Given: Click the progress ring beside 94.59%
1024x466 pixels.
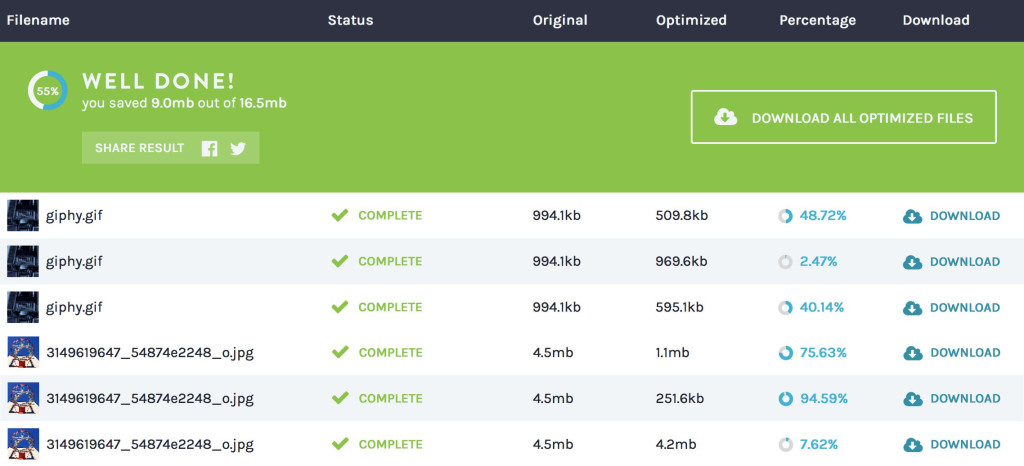Looking at the screenshot, I should pos(786,399).
